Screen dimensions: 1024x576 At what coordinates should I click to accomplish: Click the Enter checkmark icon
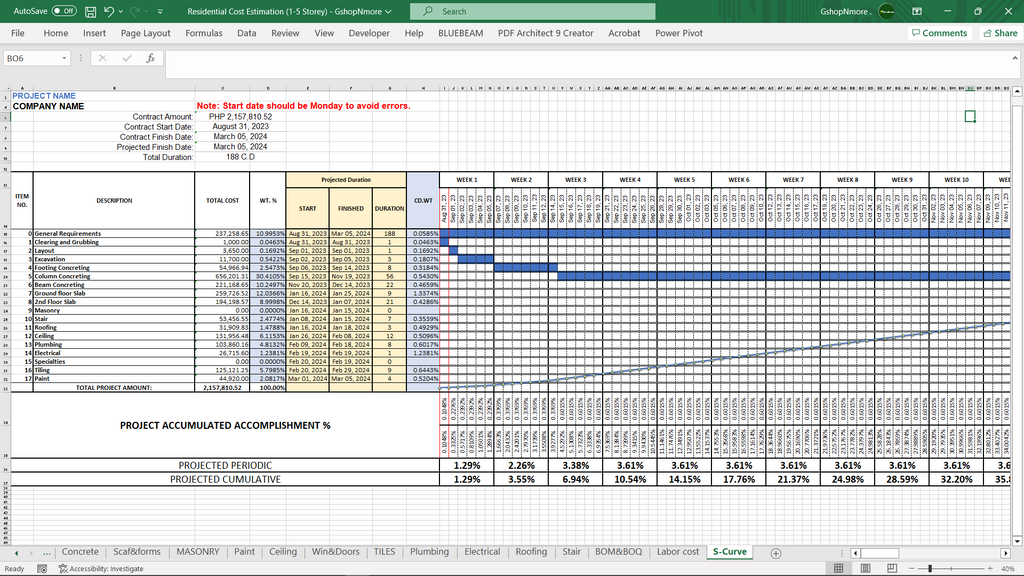point(127,58)
